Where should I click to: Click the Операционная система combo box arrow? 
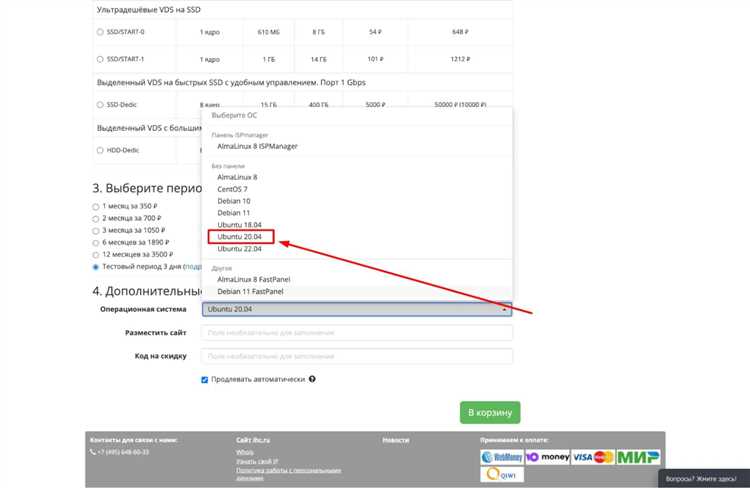[504, 310]
